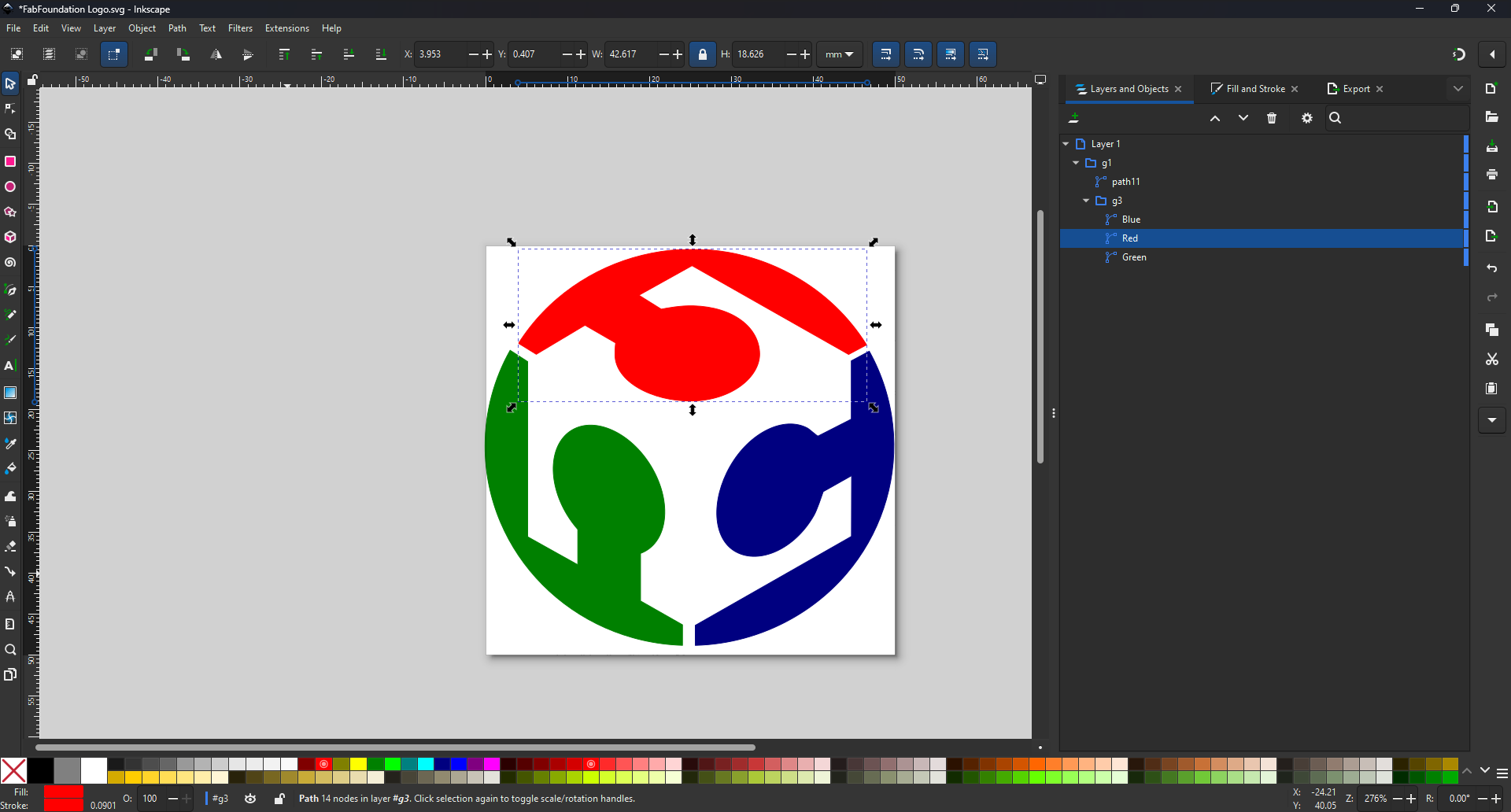Select the Node editing tool
The width and height of the screenshot is (1511, 812).
pyautogui.click(x=10, y=109)
